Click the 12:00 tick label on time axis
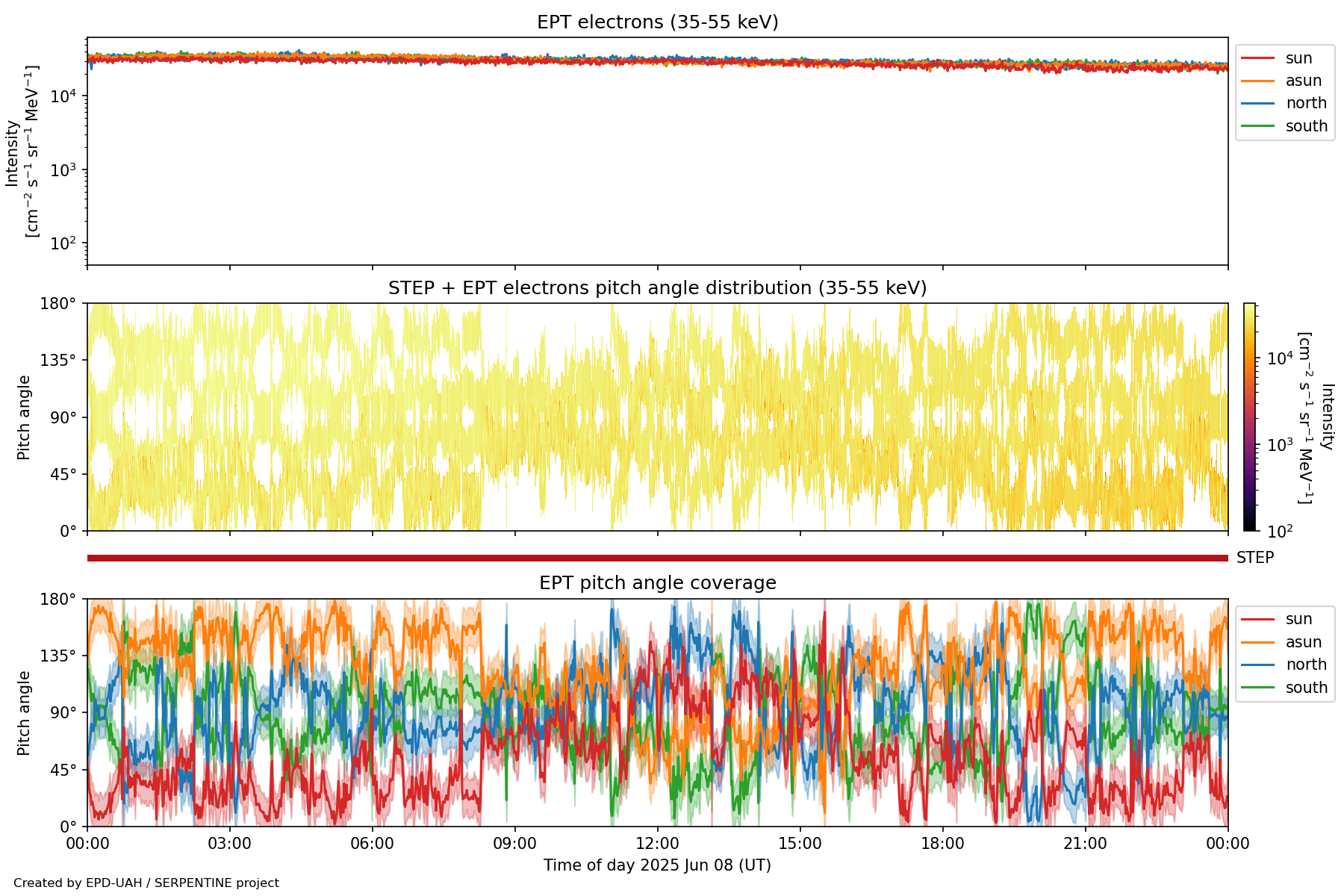This screenshot has height=896, width=1344. pos(657,844)
